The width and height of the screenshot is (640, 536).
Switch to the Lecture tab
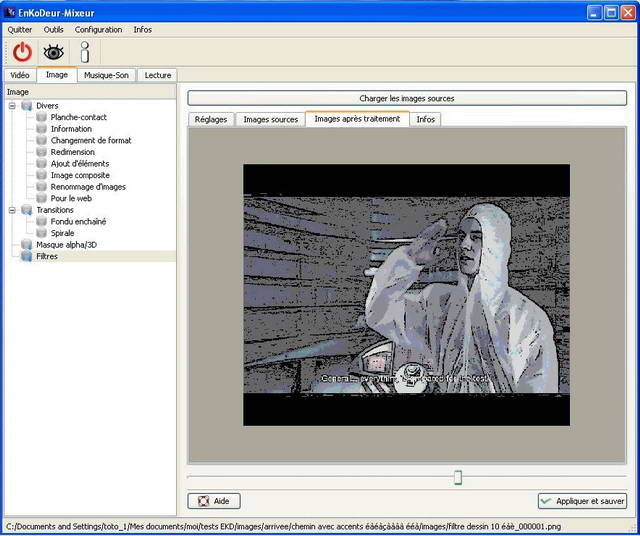click(x=158, y=76)
